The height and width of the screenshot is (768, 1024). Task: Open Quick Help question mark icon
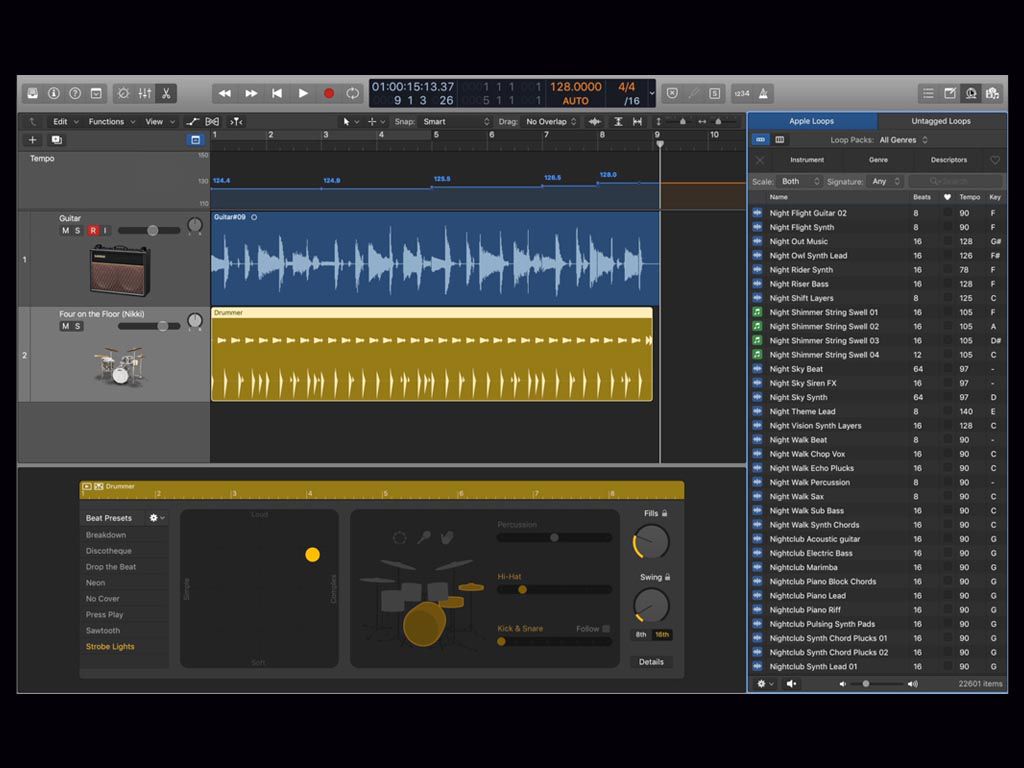[x=75, y=93]
